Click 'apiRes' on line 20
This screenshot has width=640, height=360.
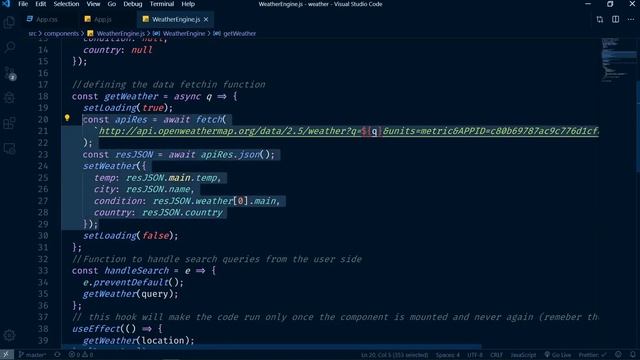click(x=131, y=120)
